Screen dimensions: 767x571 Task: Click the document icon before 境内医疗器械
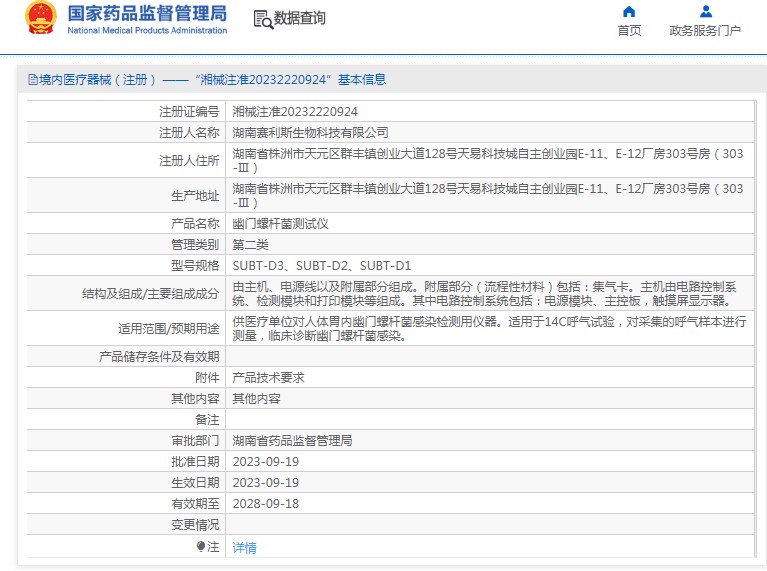pos(33,79)
